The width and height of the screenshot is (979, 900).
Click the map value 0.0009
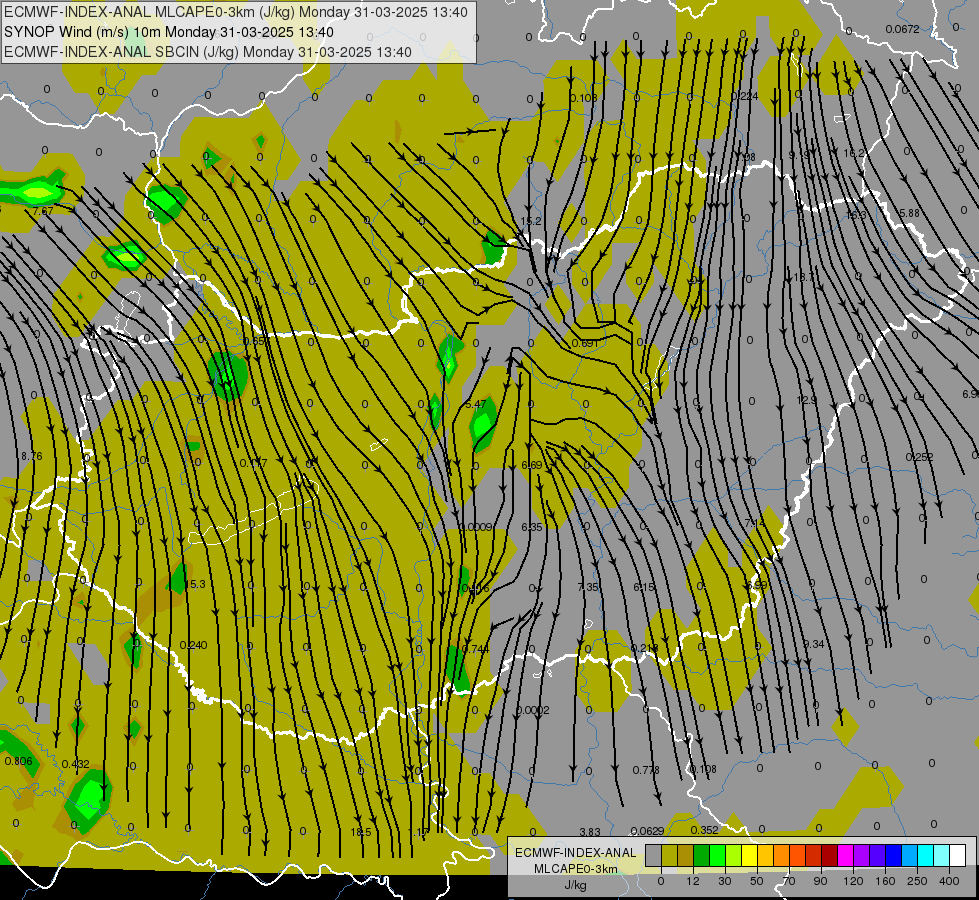pos(476,527)
